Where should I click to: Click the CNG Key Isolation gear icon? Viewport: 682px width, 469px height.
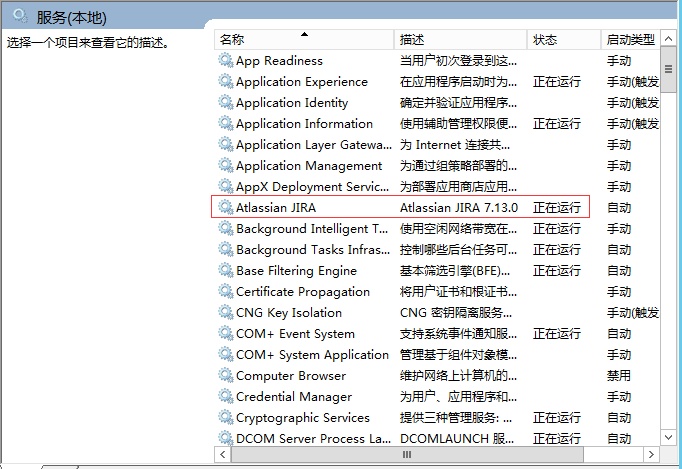pyautogui.click(x=226, y=312)
